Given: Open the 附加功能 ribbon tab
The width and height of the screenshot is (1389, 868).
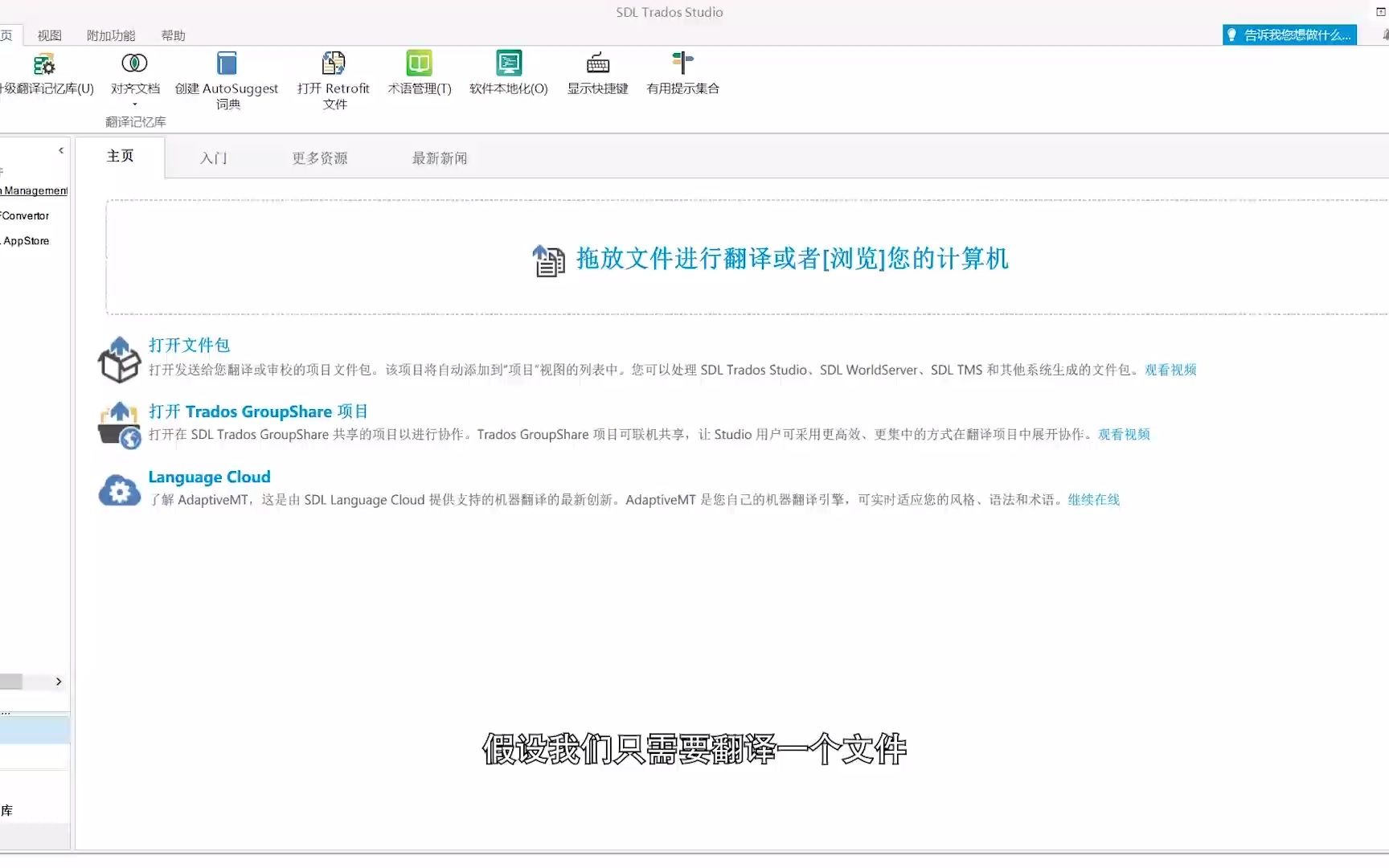Looking at the screenshot, I should (x=111, y=35).
